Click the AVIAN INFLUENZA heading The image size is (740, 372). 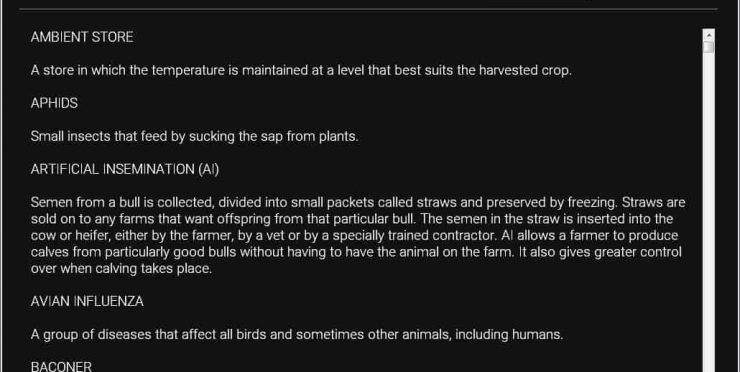(x=87, y=302)
